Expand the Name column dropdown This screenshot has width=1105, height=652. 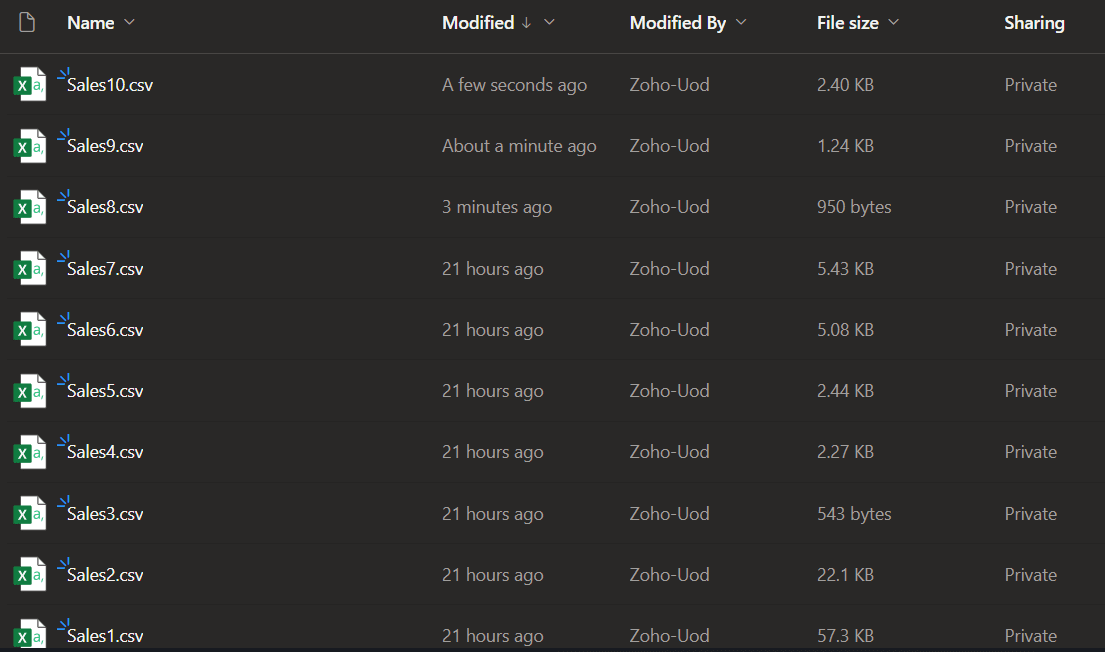(129, 22)
